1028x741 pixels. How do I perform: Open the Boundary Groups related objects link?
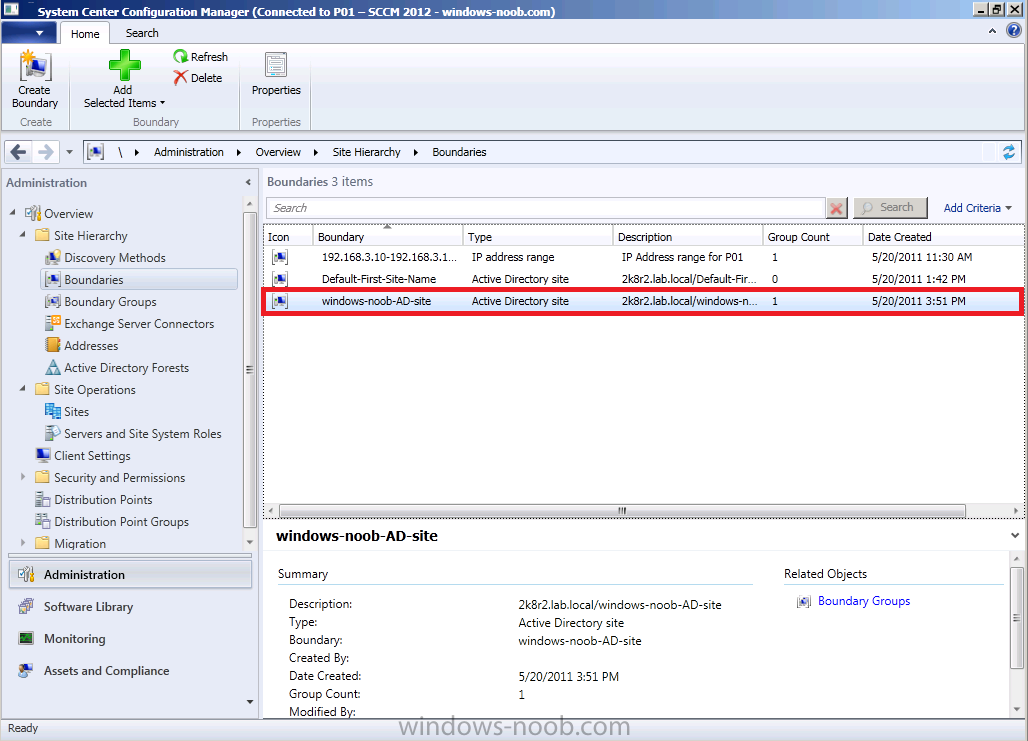[864, 601]
